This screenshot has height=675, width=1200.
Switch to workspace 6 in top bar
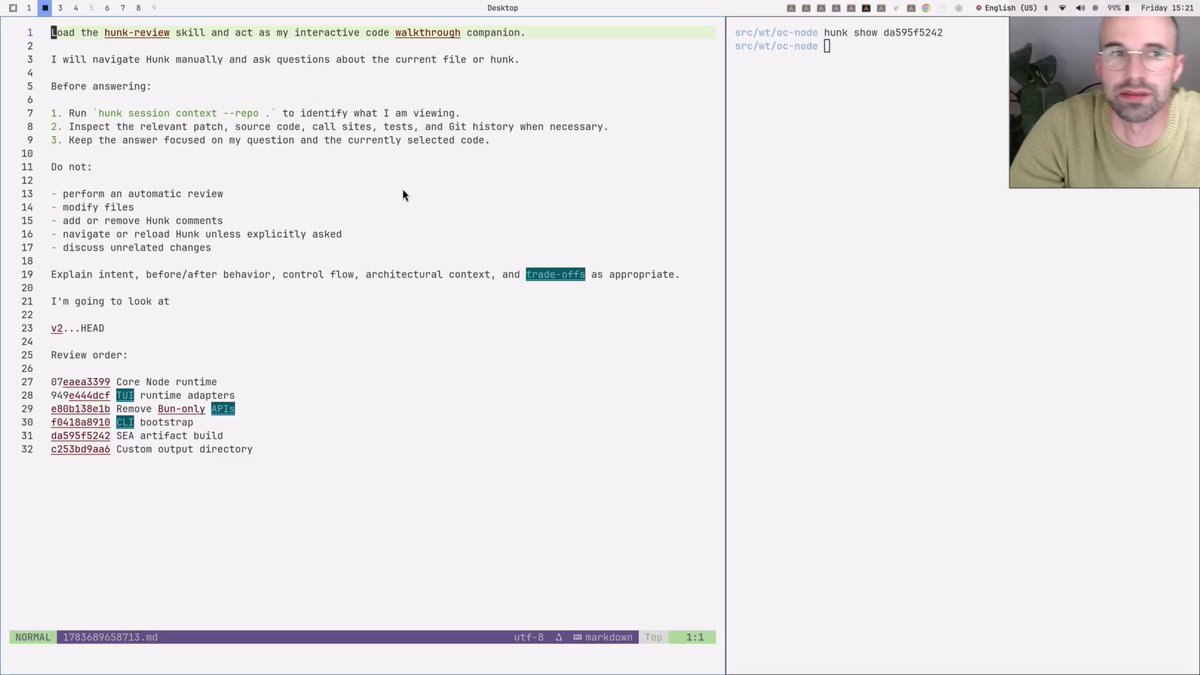tap(107, 8)
